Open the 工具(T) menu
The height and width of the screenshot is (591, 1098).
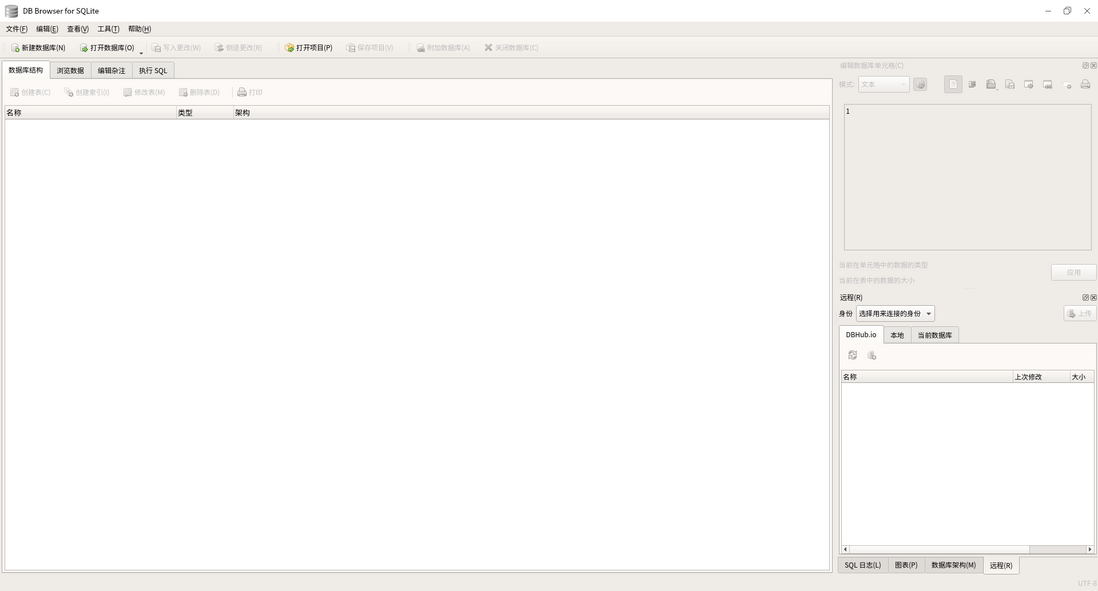coord(109,29)
